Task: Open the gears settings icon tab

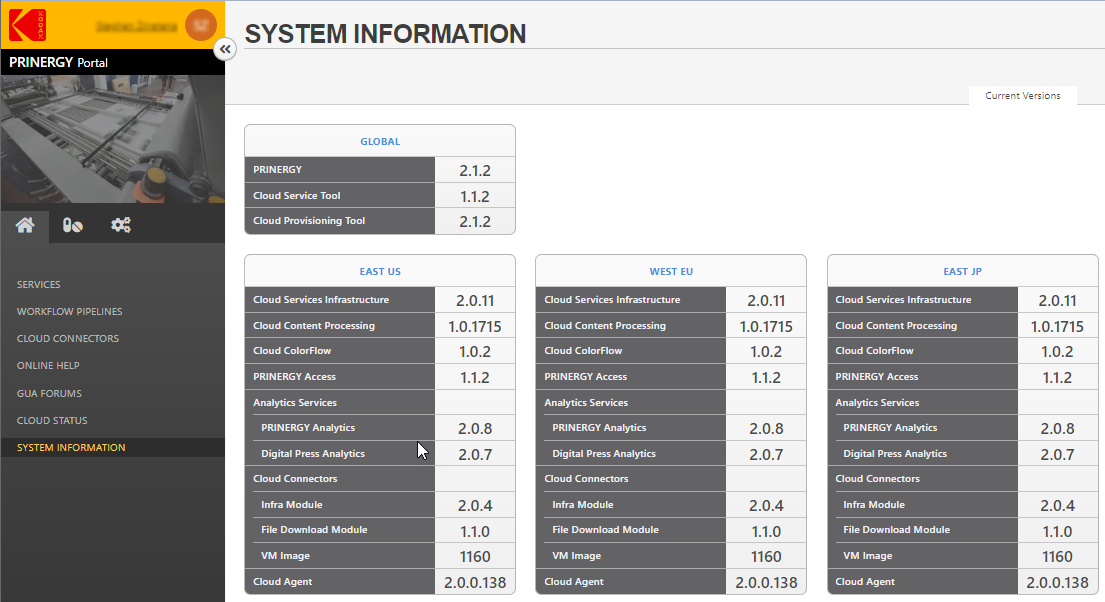Action: coord(121,226)
